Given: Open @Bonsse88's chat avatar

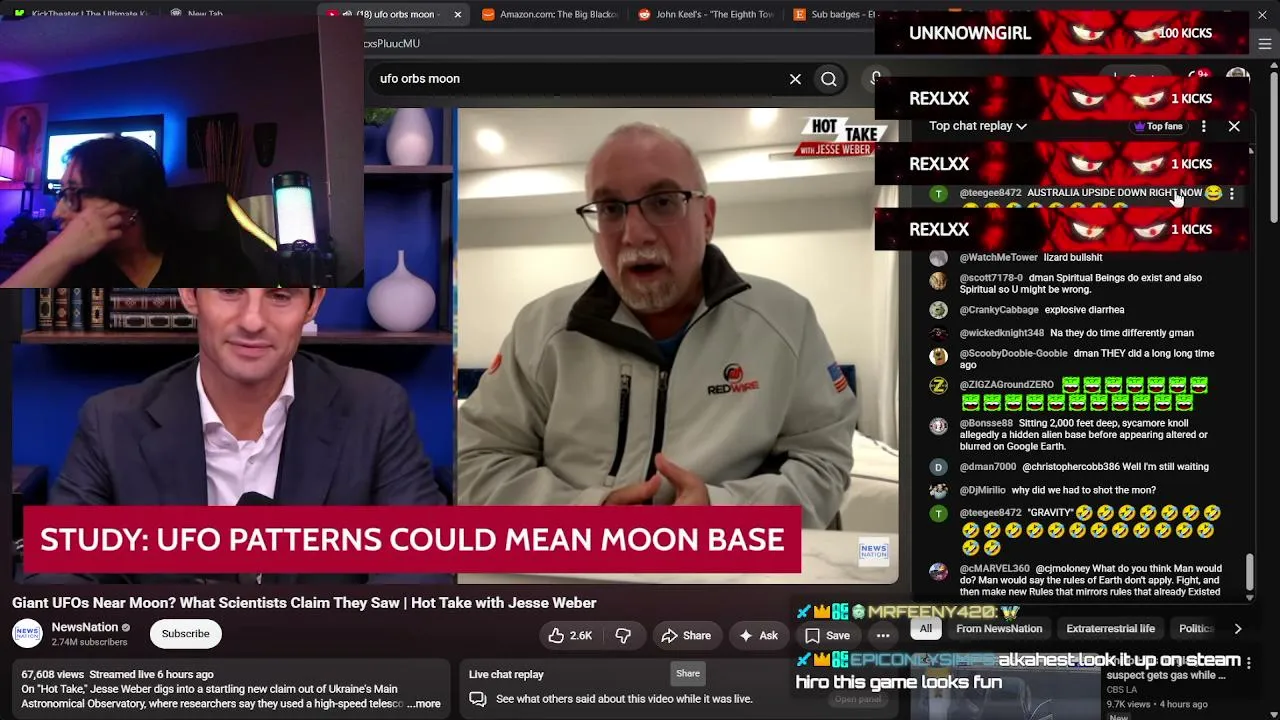Looking at the screenshot, I should [938, 426].
